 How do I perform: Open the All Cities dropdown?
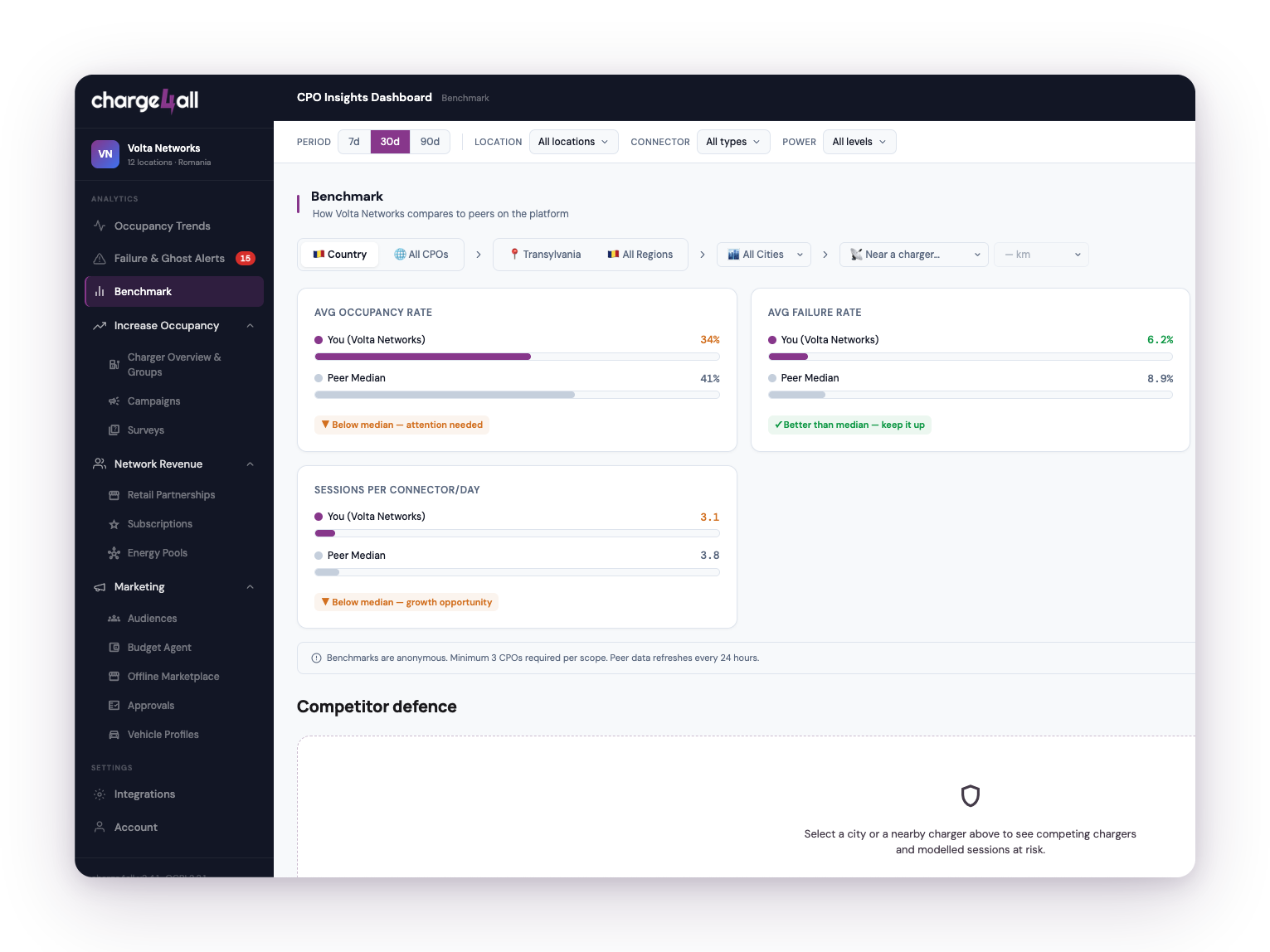(764, 255)
